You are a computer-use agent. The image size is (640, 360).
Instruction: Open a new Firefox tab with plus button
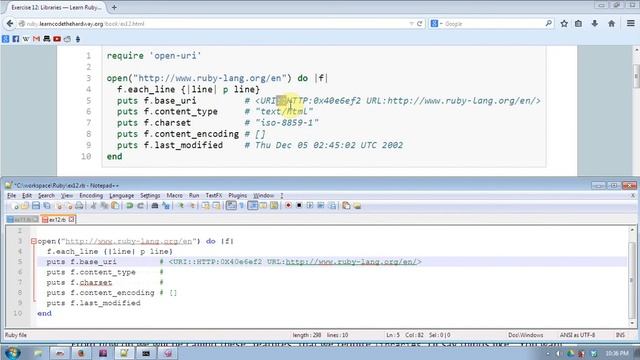pos(114,7)
